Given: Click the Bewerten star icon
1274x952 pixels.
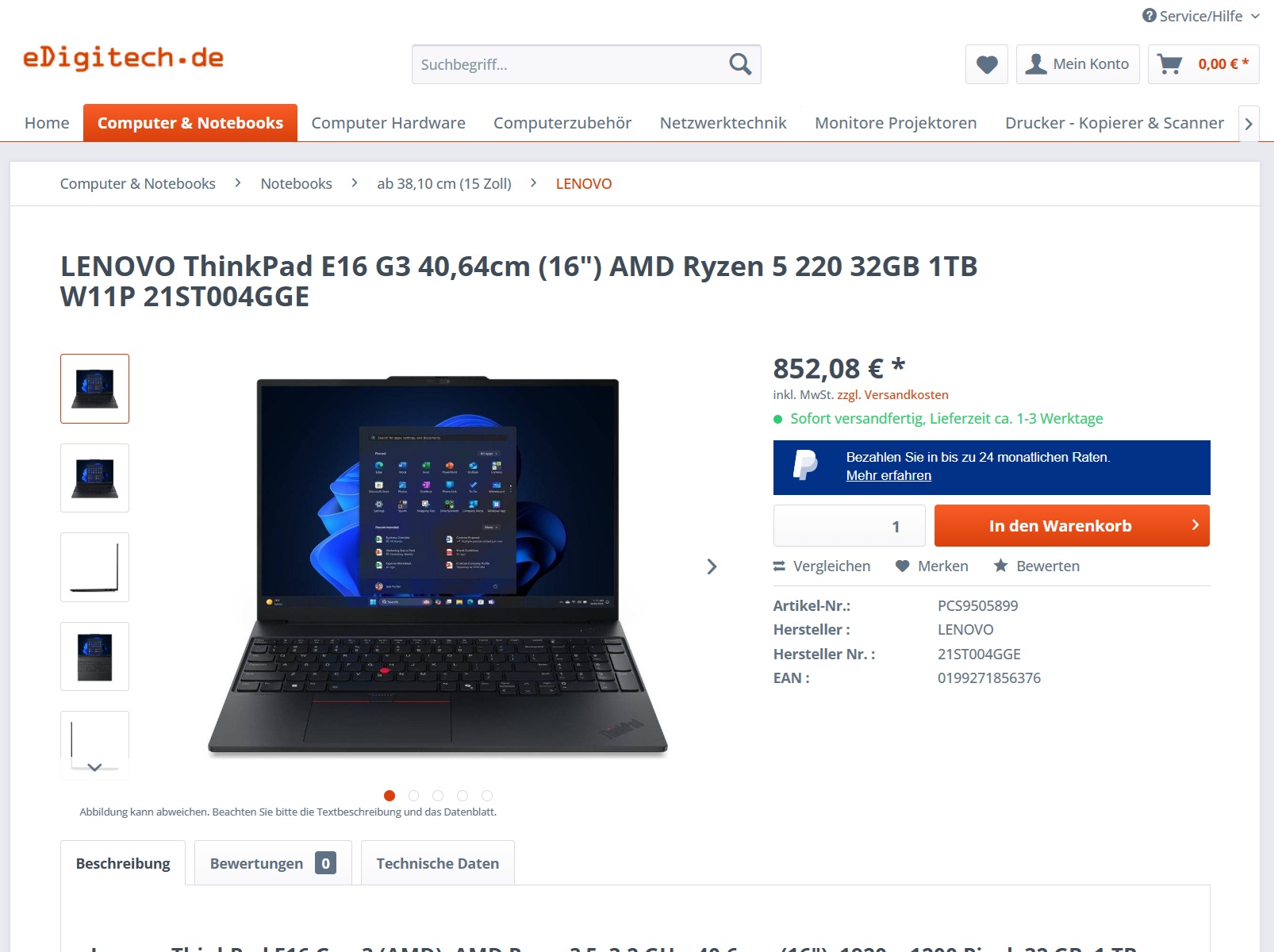Looking at the screenshot, I should point(1000,566).
